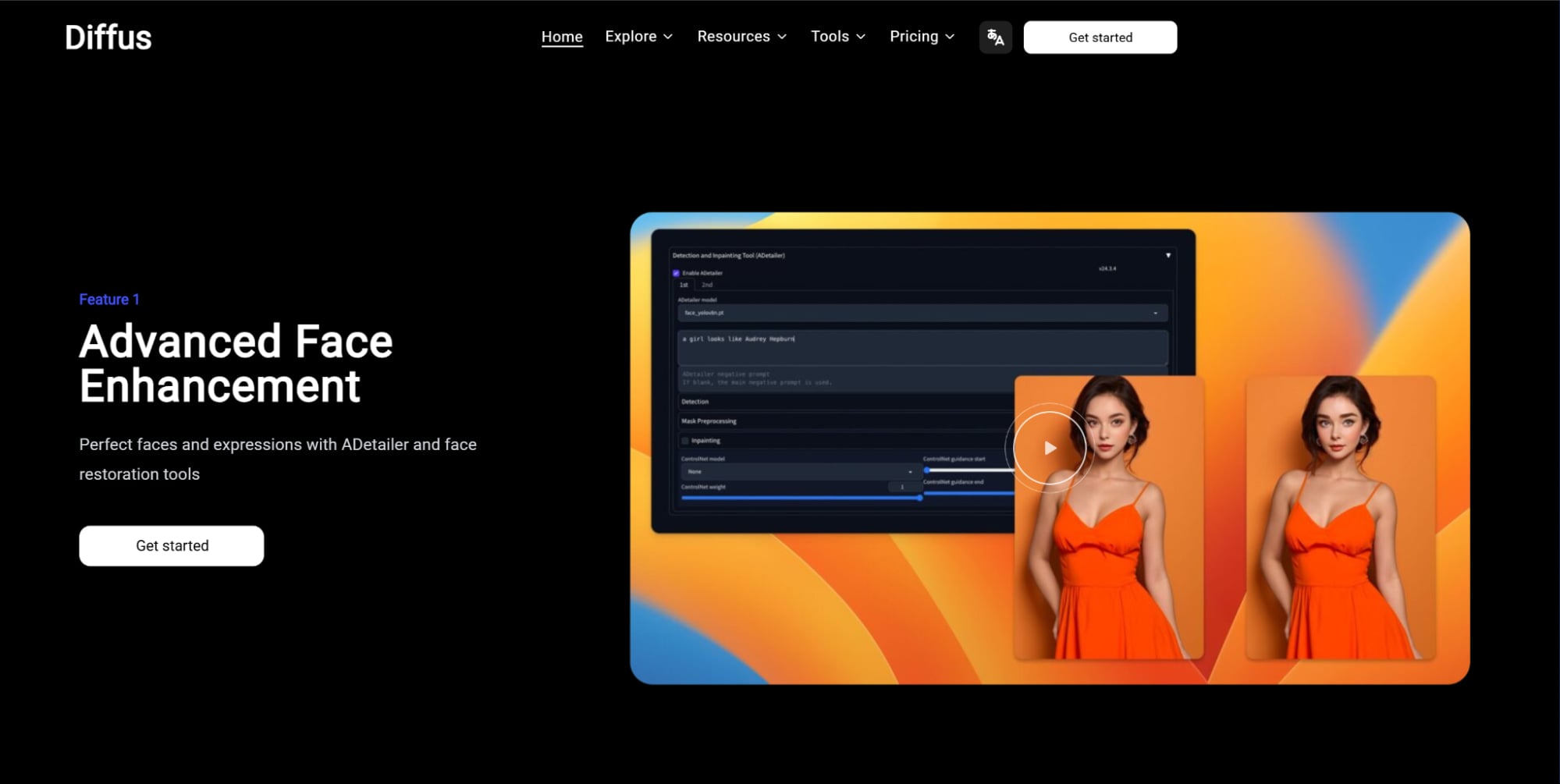Click the right orange-dress portrait image

[x=1341, y=517]
